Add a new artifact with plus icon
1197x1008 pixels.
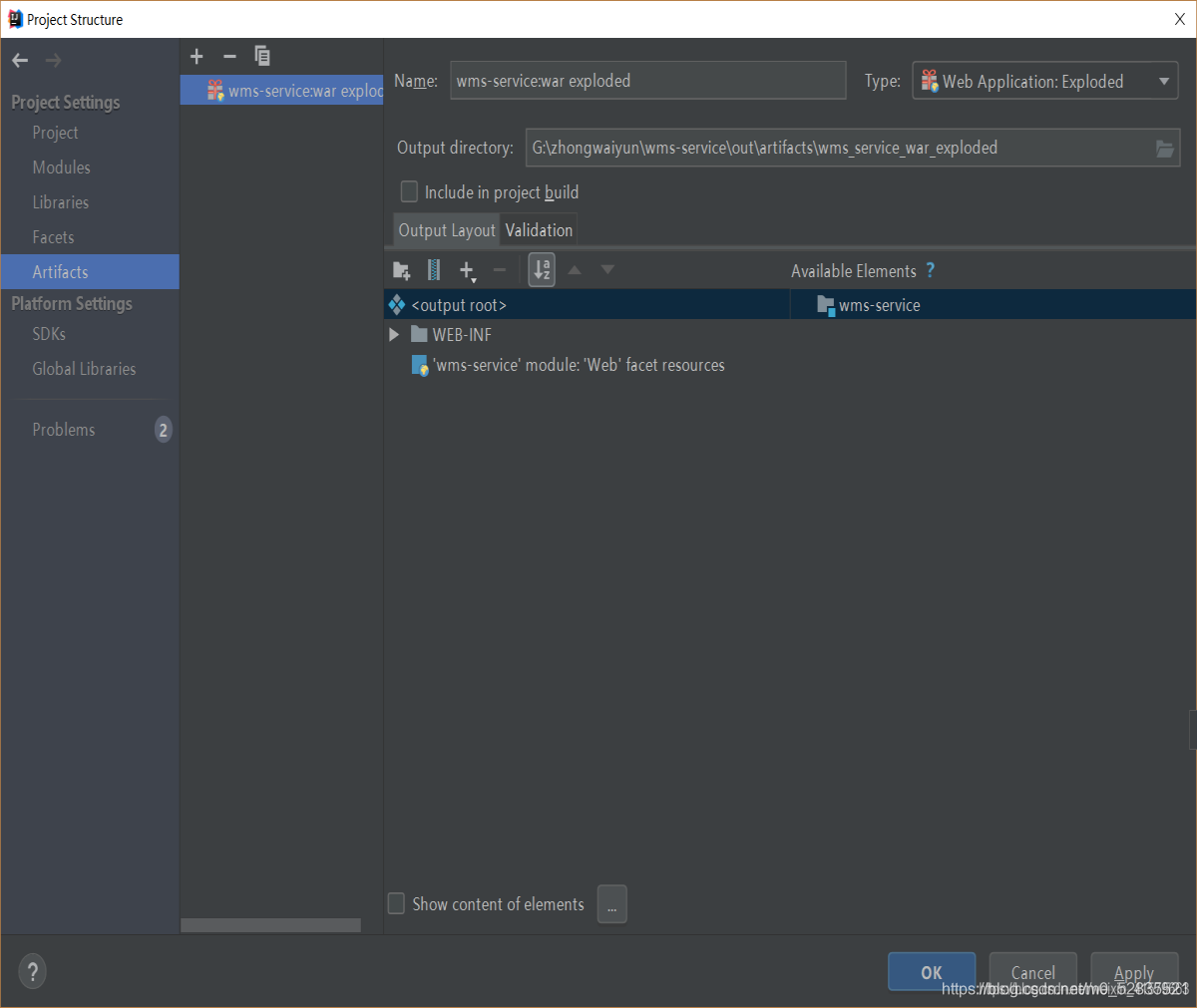coord(197,56)
